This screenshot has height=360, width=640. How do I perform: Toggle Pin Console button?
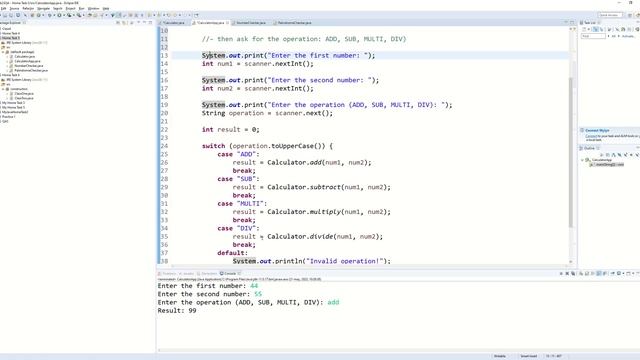613,273
